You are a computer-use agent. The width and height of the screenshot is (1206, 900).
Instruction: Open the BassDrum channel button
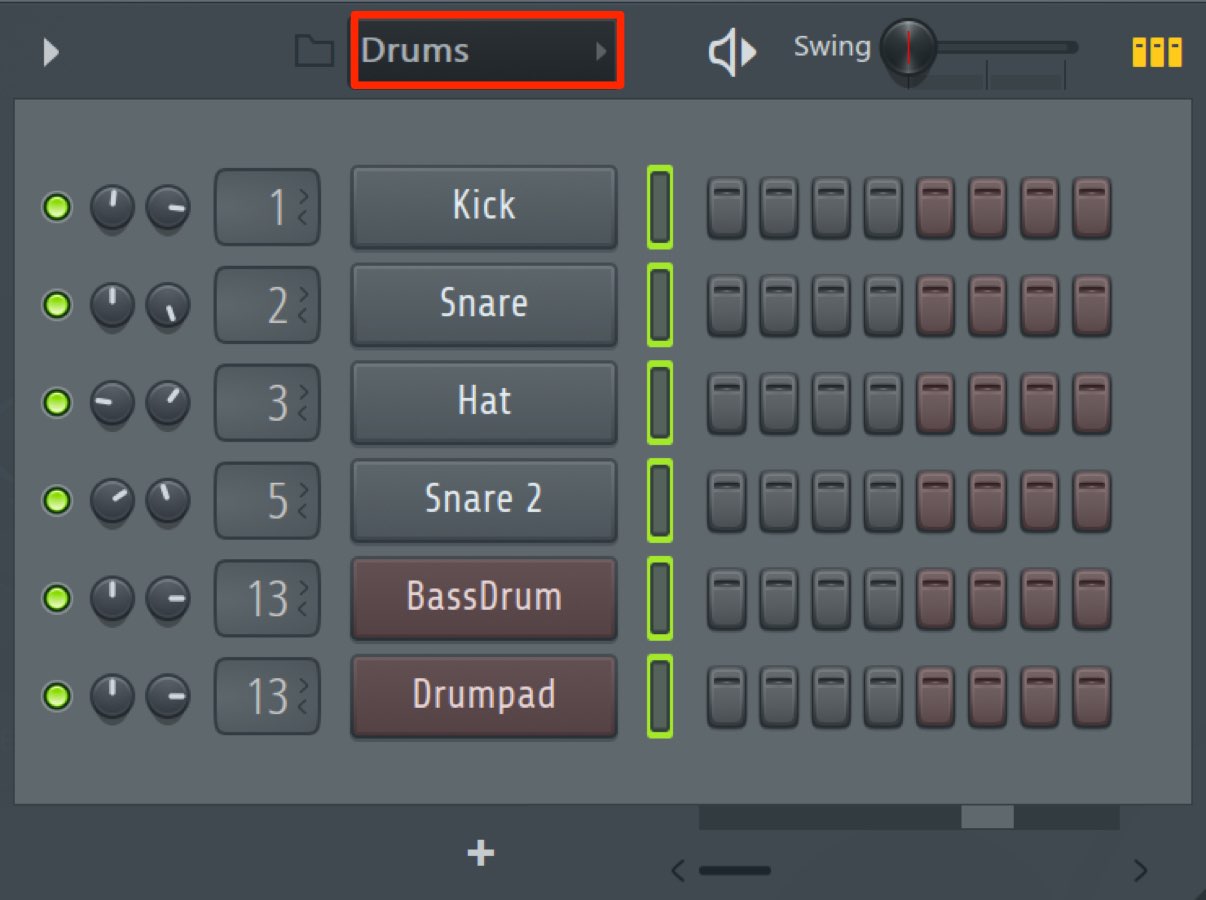(484, 598)
